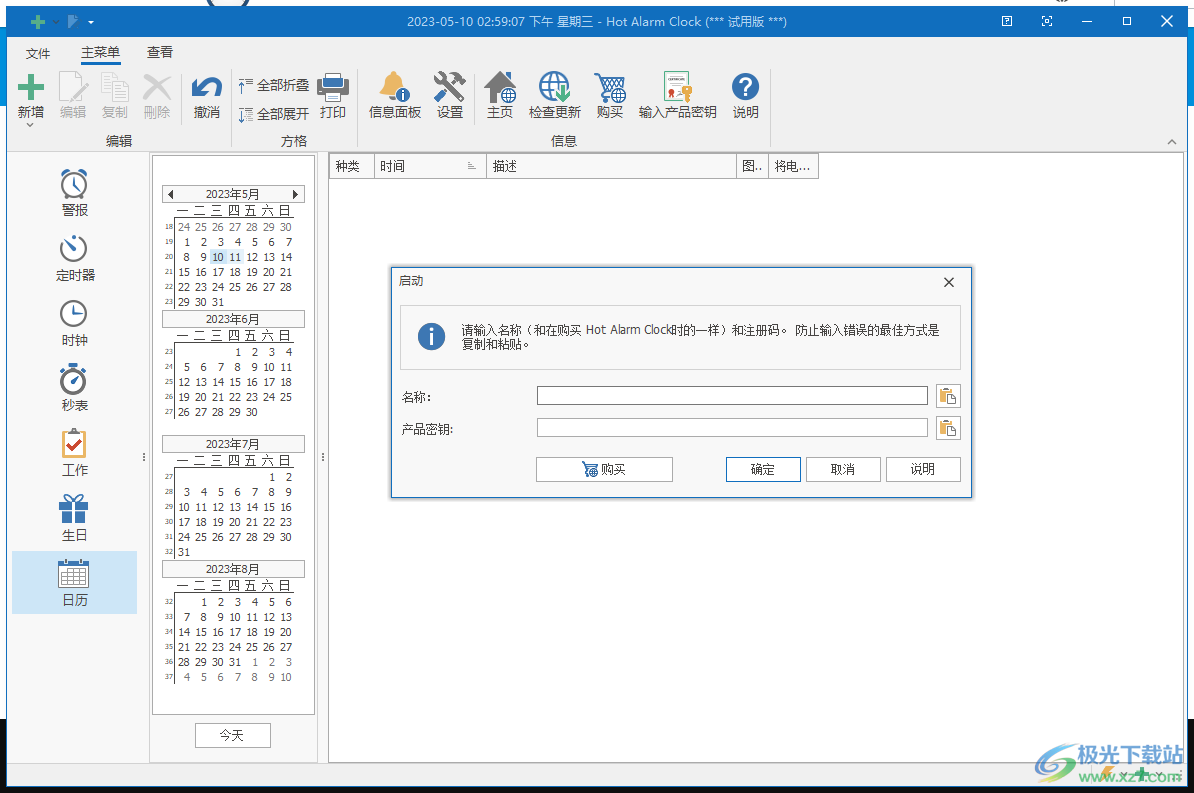This screenshot has width=1194, height=793.
Task: Click 购买 button in dialog
Action: 604,469
